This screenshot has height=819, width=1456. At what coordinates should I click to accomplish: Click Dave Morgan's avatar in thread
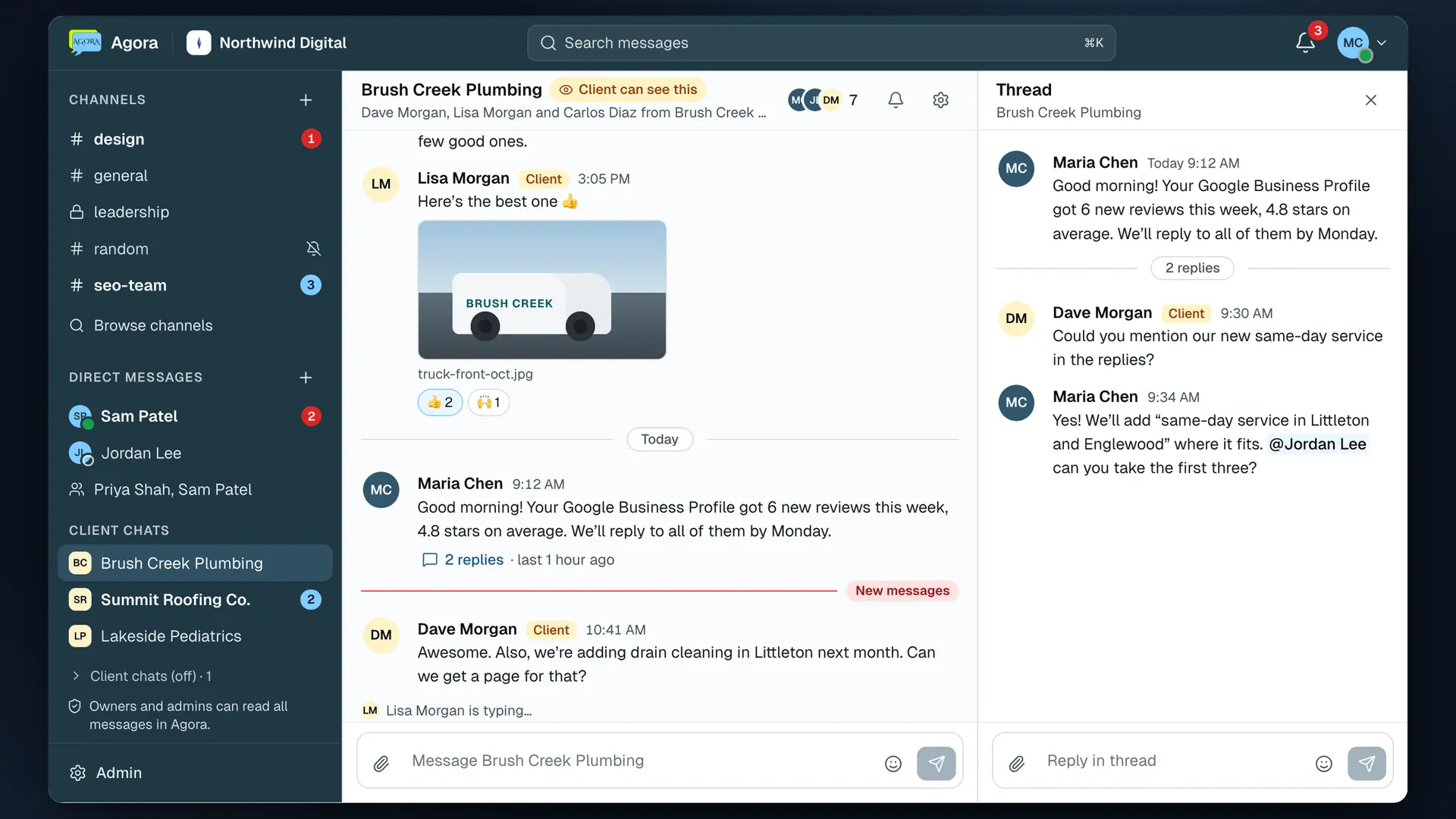[x=1016, y=318]
